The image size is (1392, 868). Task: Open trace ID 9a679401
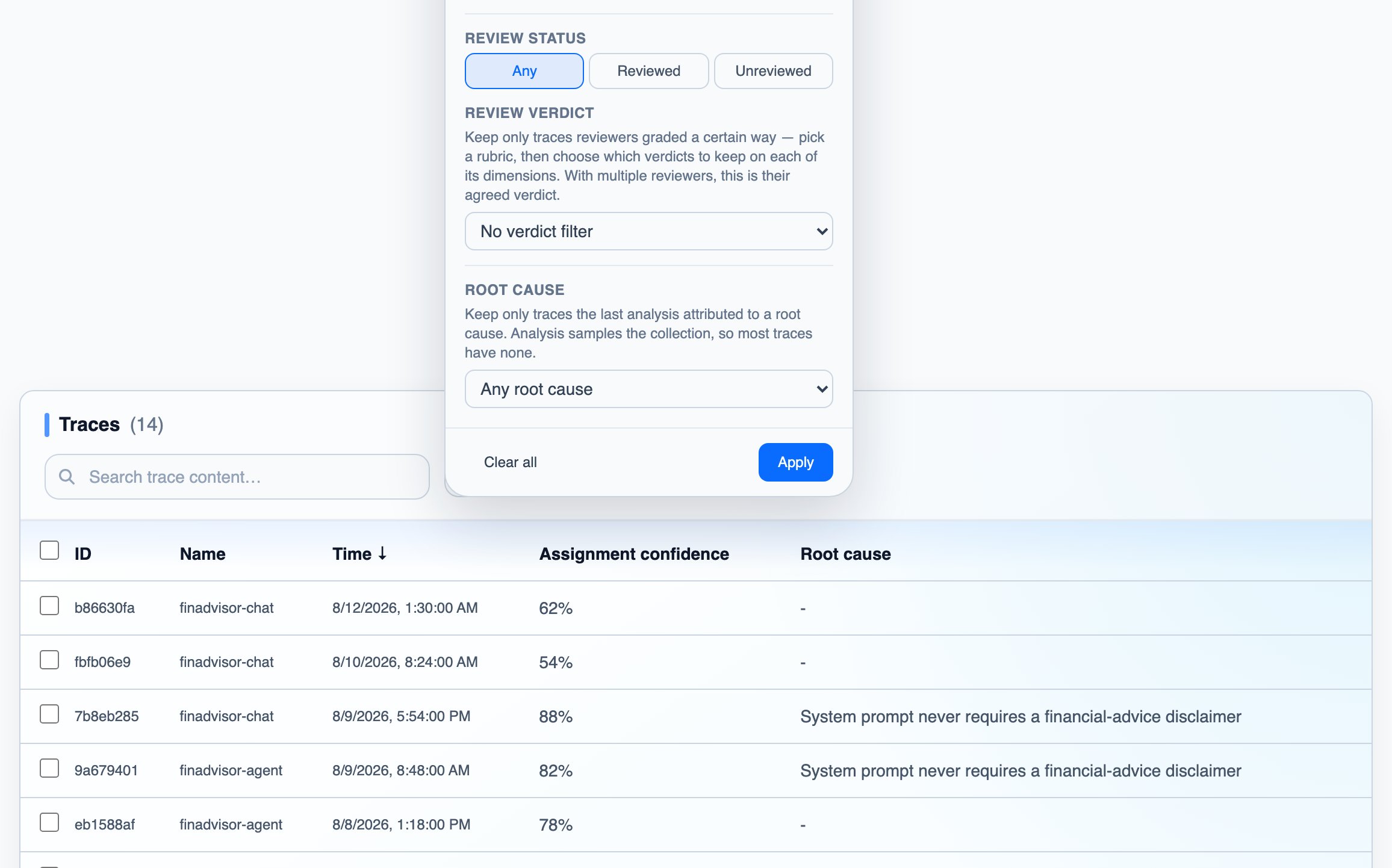106,770
